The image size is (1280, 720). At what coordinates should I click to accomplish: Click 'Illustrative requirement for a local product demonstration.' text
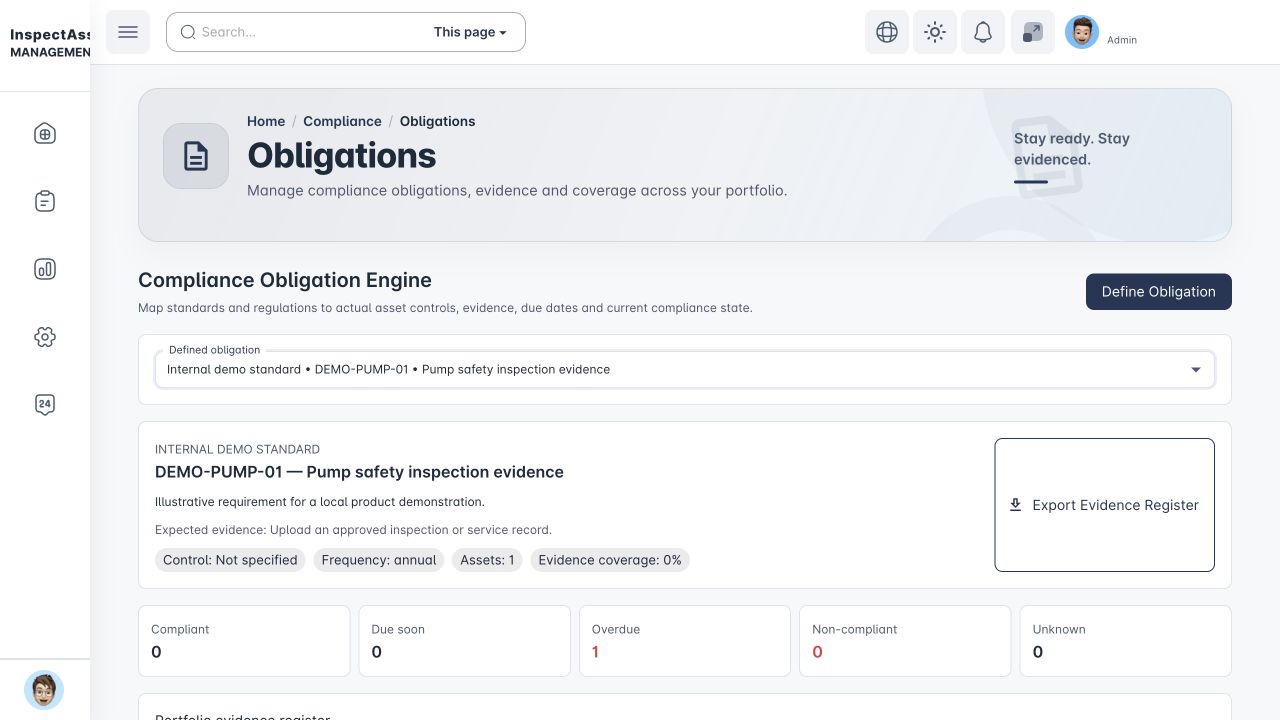tap(320, 502)
